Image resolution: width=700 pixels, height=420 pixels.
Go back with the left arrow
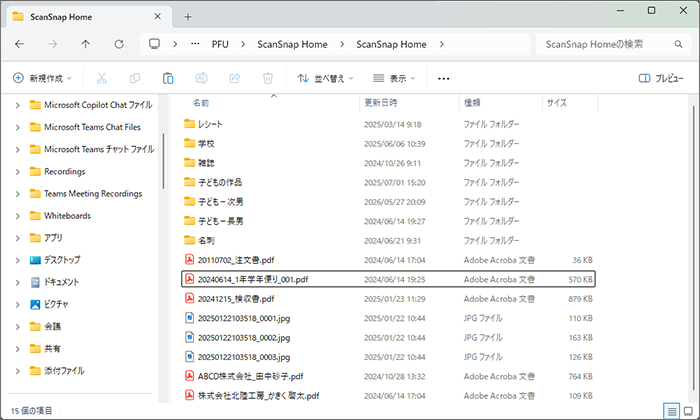[19, 44]
